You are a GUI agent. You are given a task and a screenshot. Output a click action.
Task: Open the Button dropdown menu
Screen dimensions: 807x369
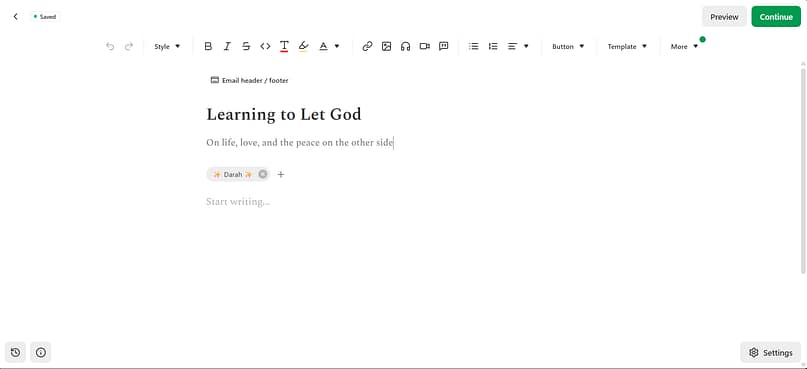(568, 46)
